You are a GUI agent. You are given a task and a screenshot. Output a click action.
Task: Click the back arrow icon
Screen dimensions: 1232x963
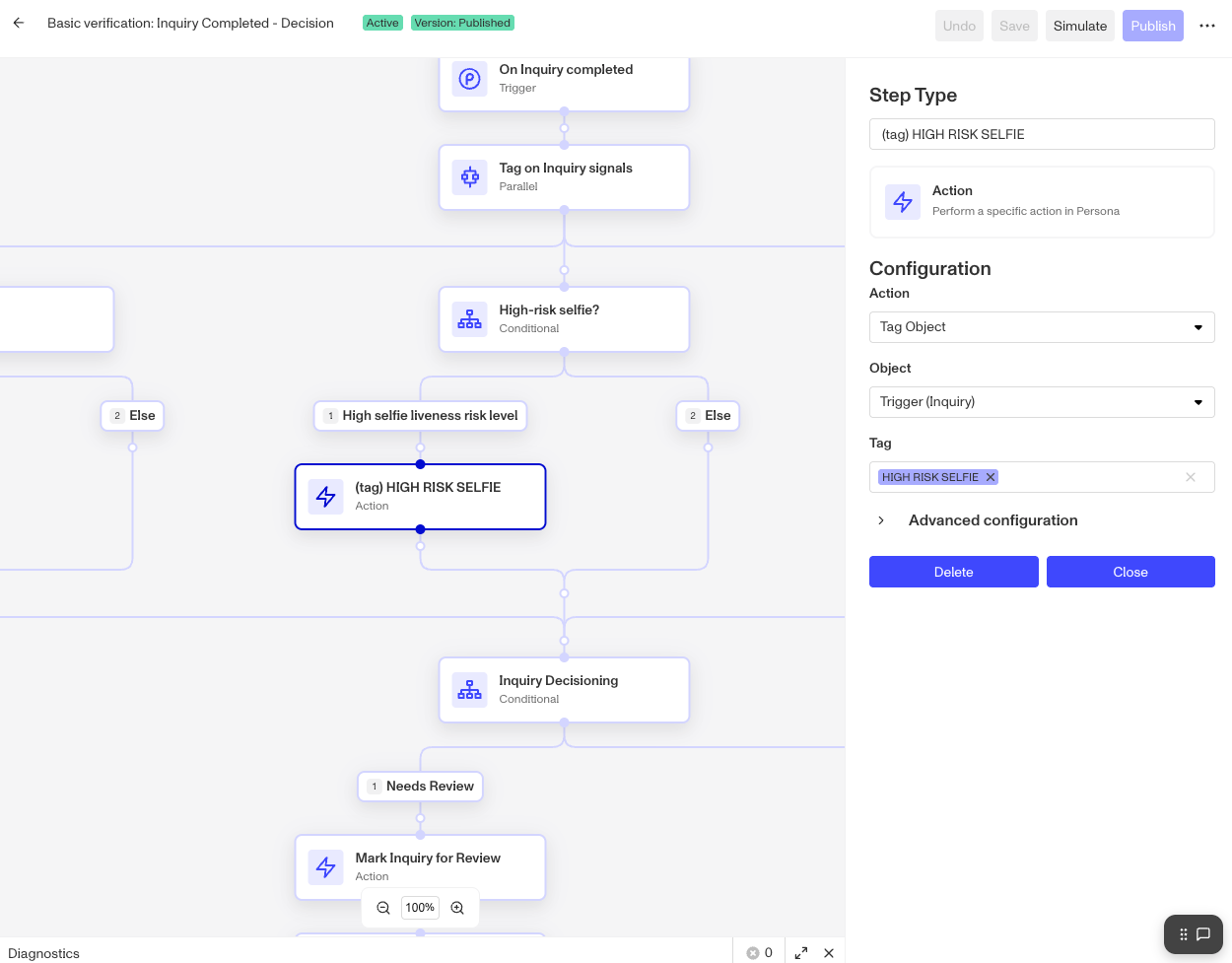click(x=19, y=23)
